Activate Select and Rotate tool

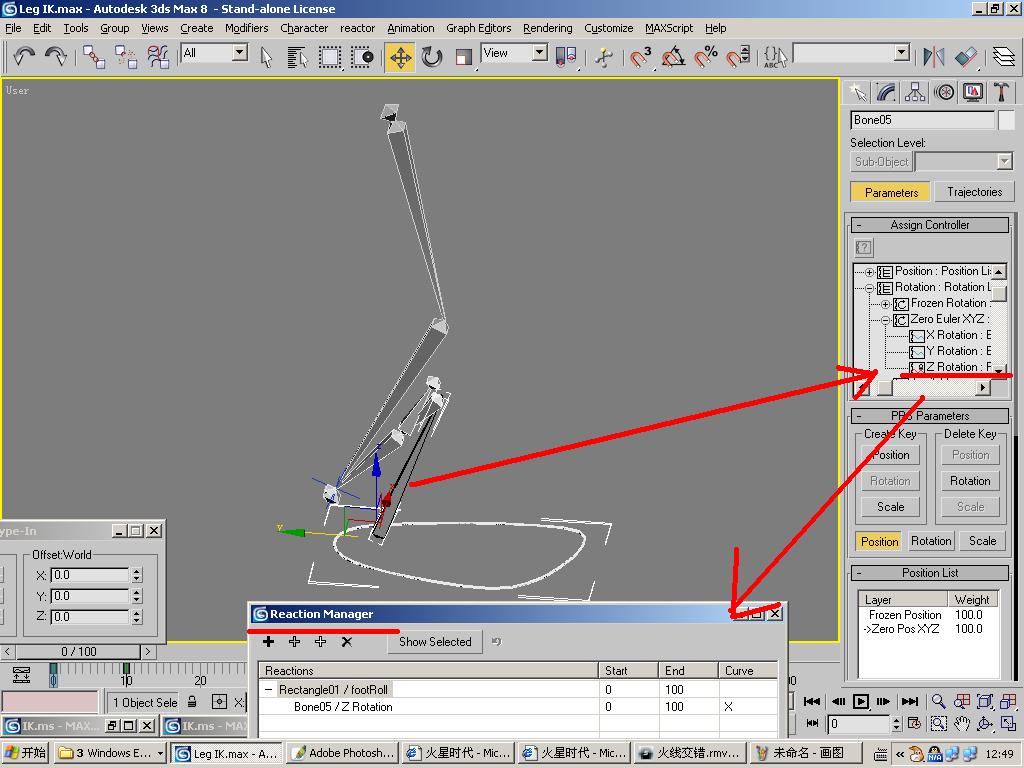coord(432,57)
